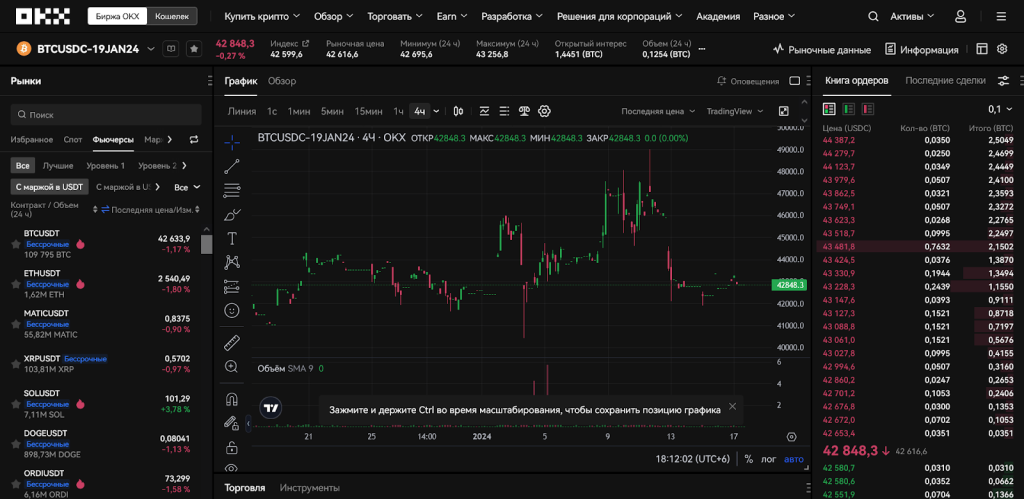Expand chart to fullscreen
This screenshot has height=499, width=1024.
coord(783,111)
